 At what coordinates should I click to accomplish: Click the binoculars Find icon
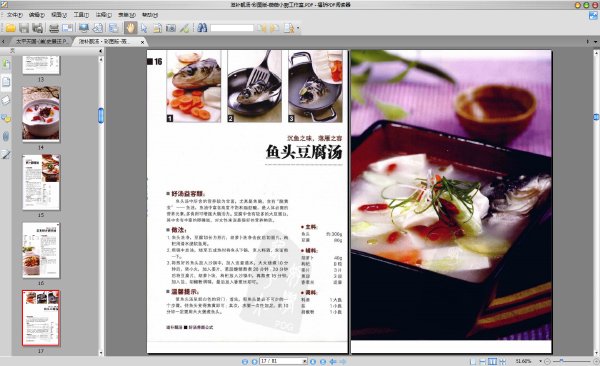click(202, 28)
